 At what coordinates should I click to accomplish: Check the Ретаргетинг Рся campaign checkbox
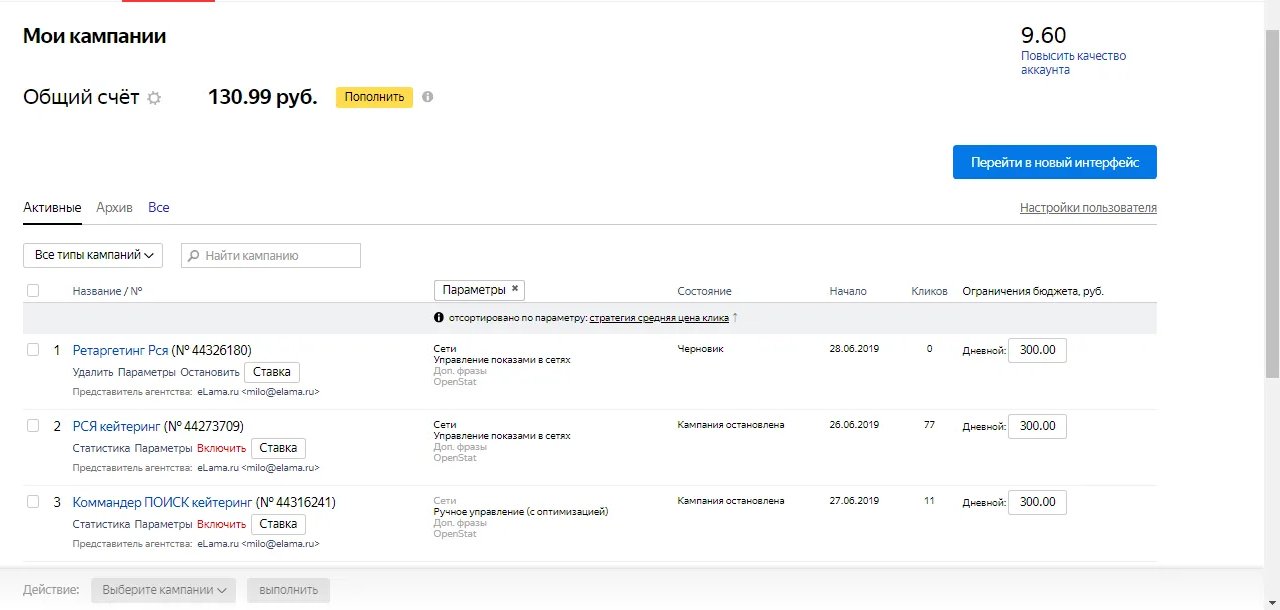[33, 350]
